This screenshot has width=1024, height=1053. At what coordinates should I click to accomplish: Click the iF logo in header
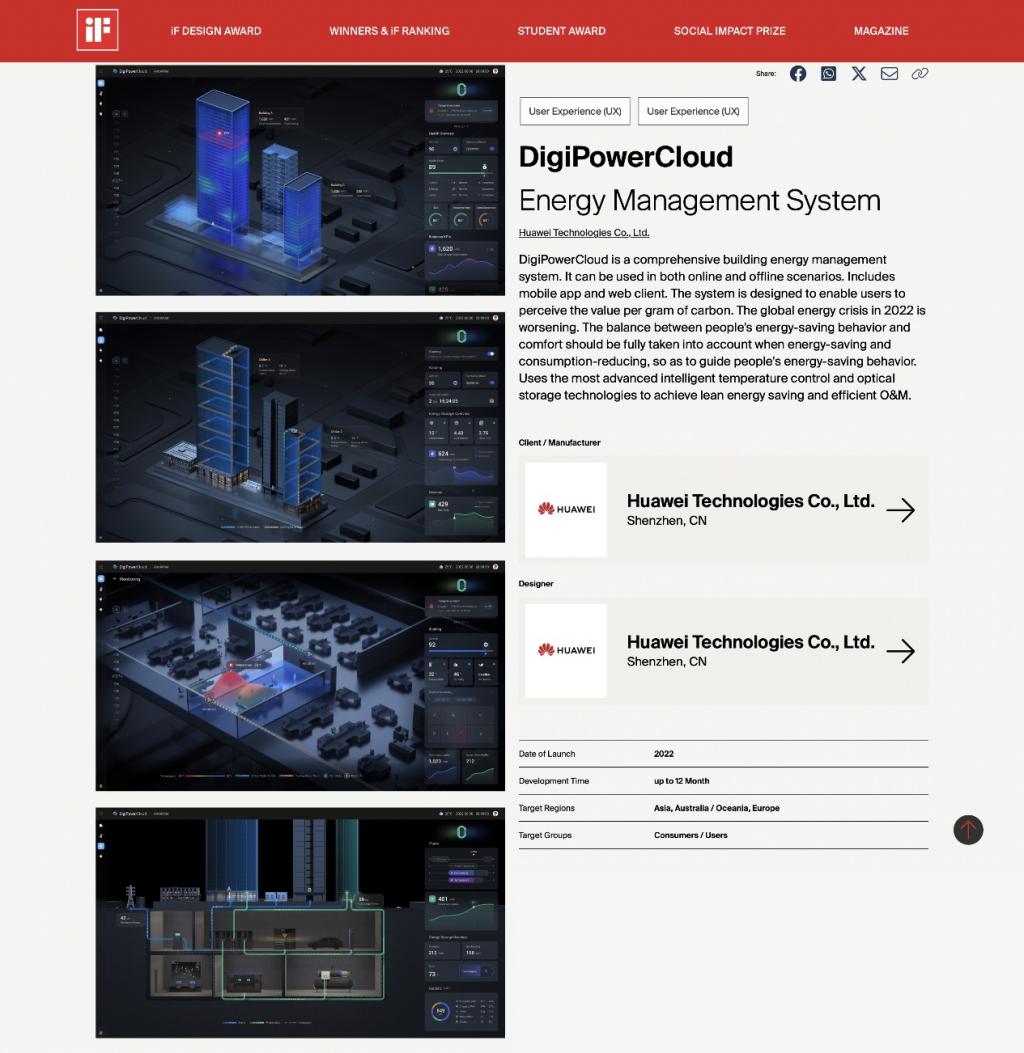[x=97, y=30]
